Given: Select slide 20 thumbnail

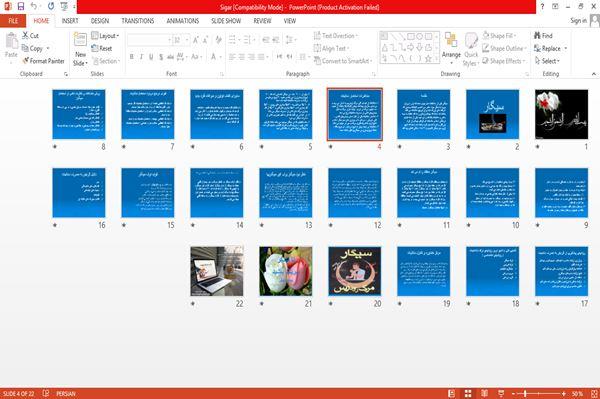Looking at the screenshot, I should point(355,271).
